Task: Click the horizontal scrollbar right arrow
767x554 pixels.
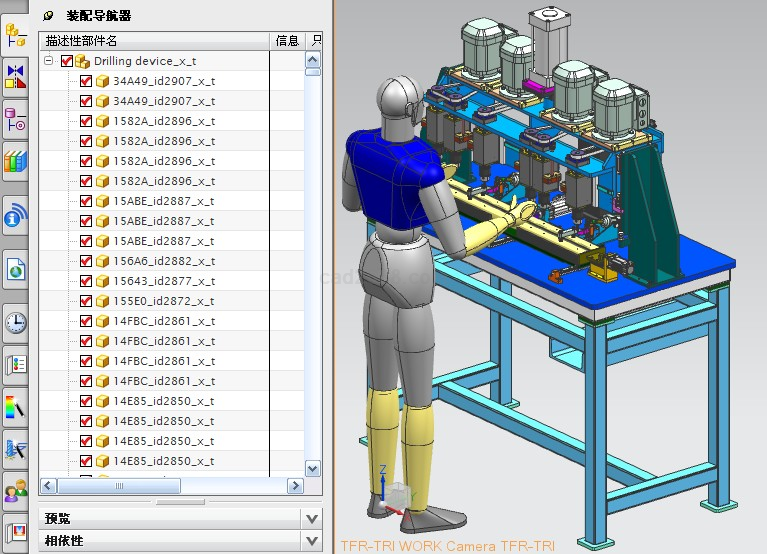Action: click(x=294, y=486)
